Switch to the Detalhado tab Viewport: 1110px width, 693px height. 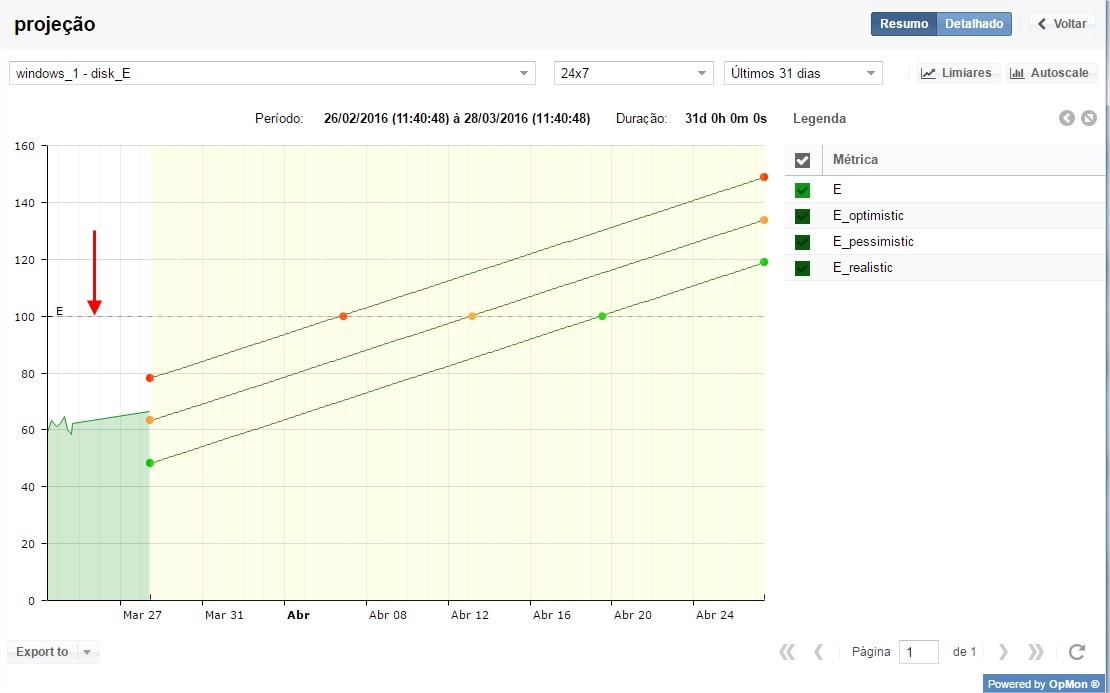click(974, 24)
